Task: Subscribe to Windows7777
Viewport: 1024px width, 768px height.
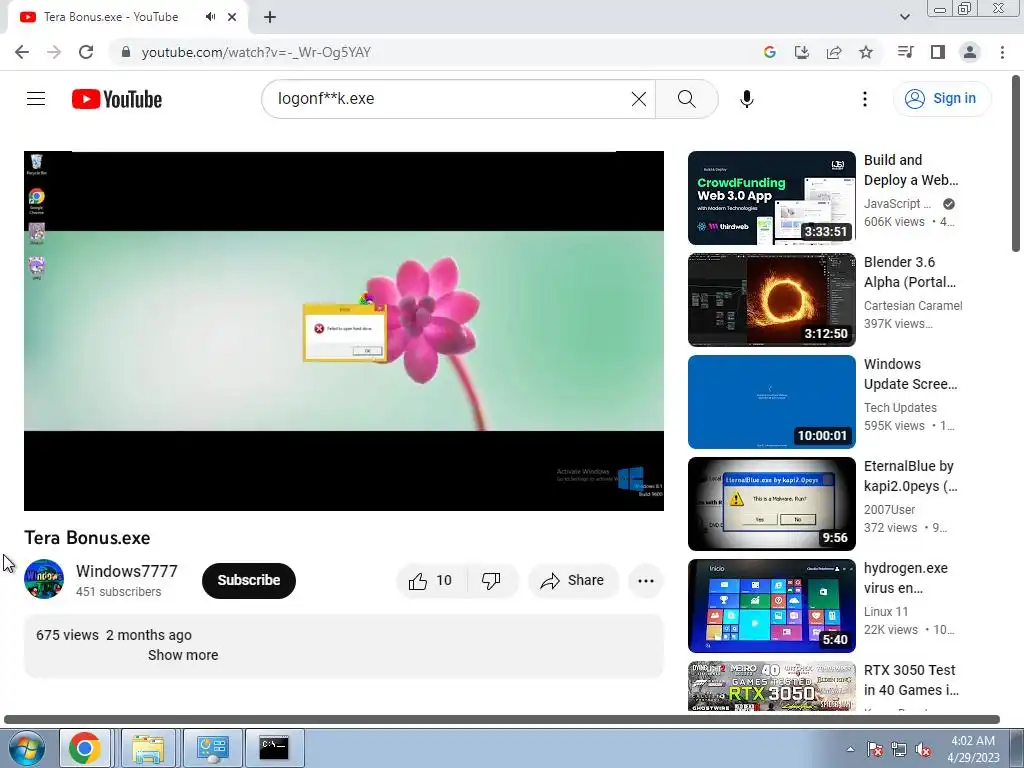Action: coord(249,580)
